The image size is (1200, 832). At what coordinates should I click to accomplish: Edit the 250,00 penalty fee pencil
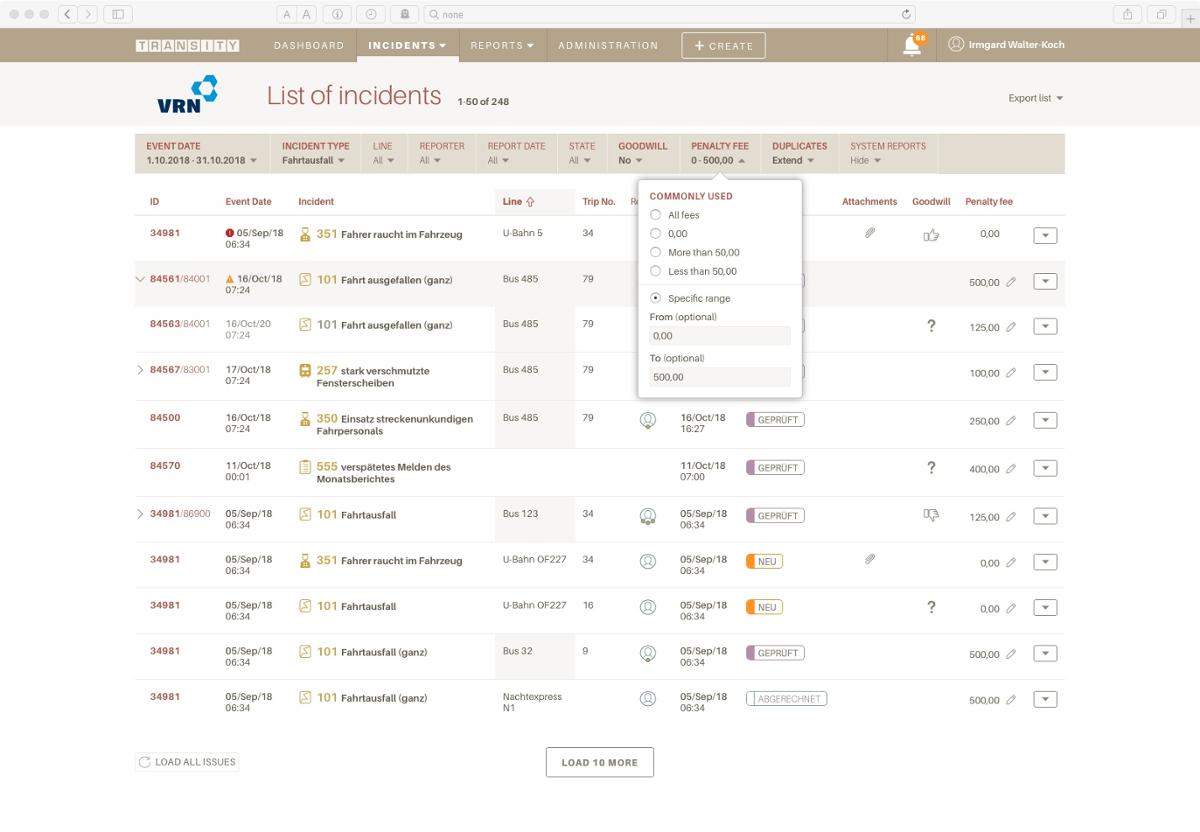click(x=1011, y=421)
